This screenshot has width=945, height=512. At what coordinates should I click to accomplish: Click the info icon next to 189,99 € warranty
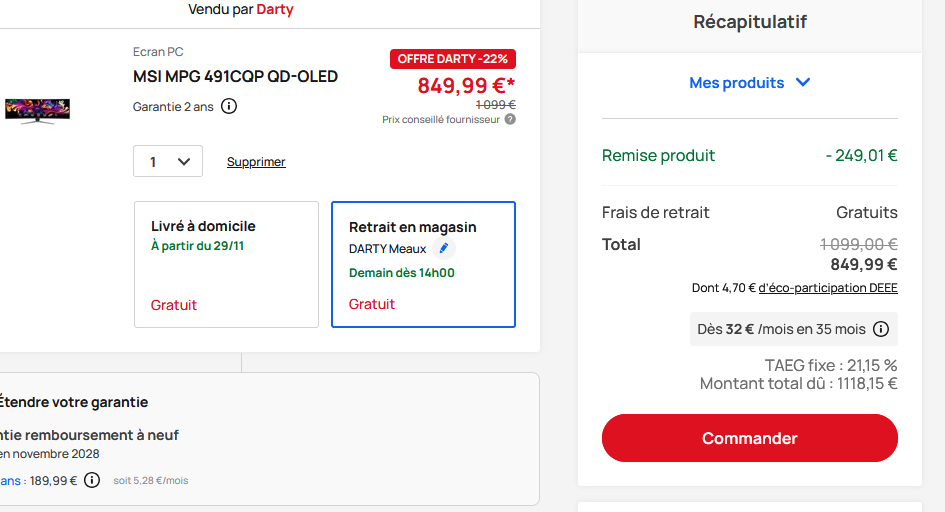click(x=92, y=480)
